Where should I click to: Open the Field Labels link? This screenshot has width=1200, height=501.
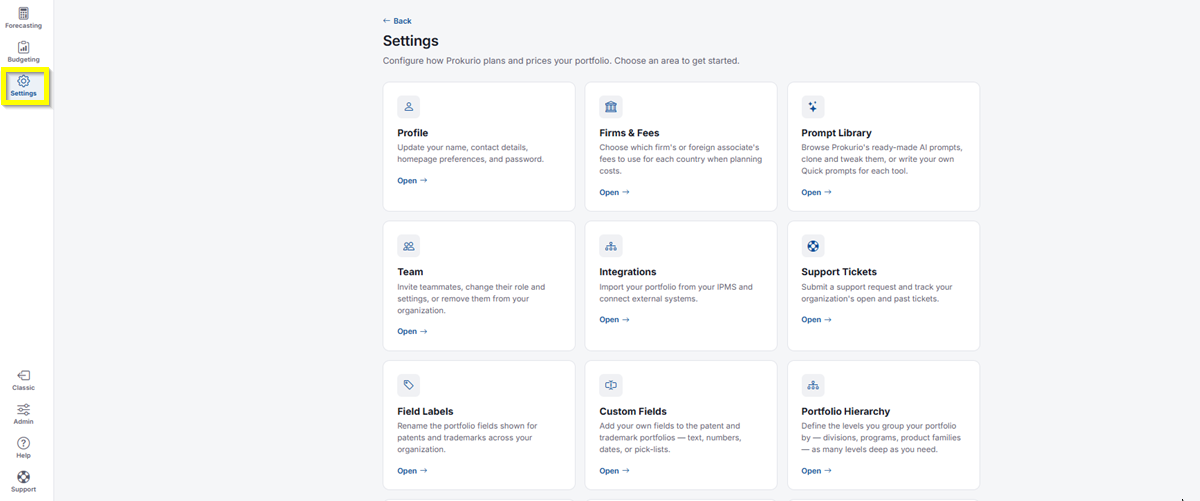coord(412,471)
